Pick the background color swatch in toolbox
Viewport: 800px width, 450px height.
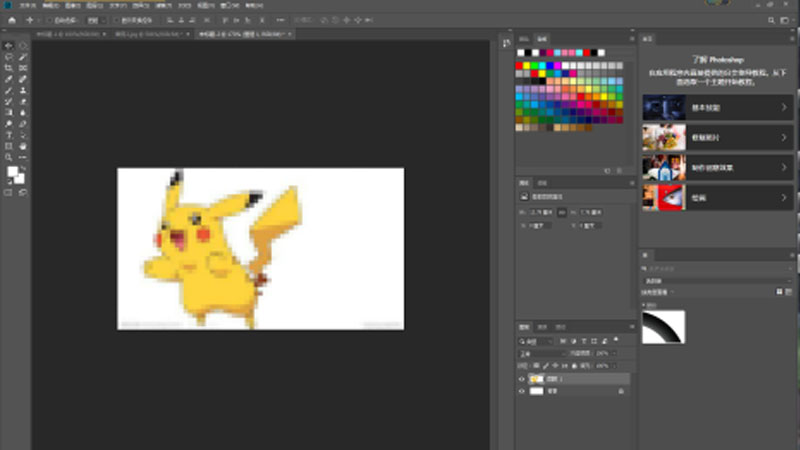point(19,179)
